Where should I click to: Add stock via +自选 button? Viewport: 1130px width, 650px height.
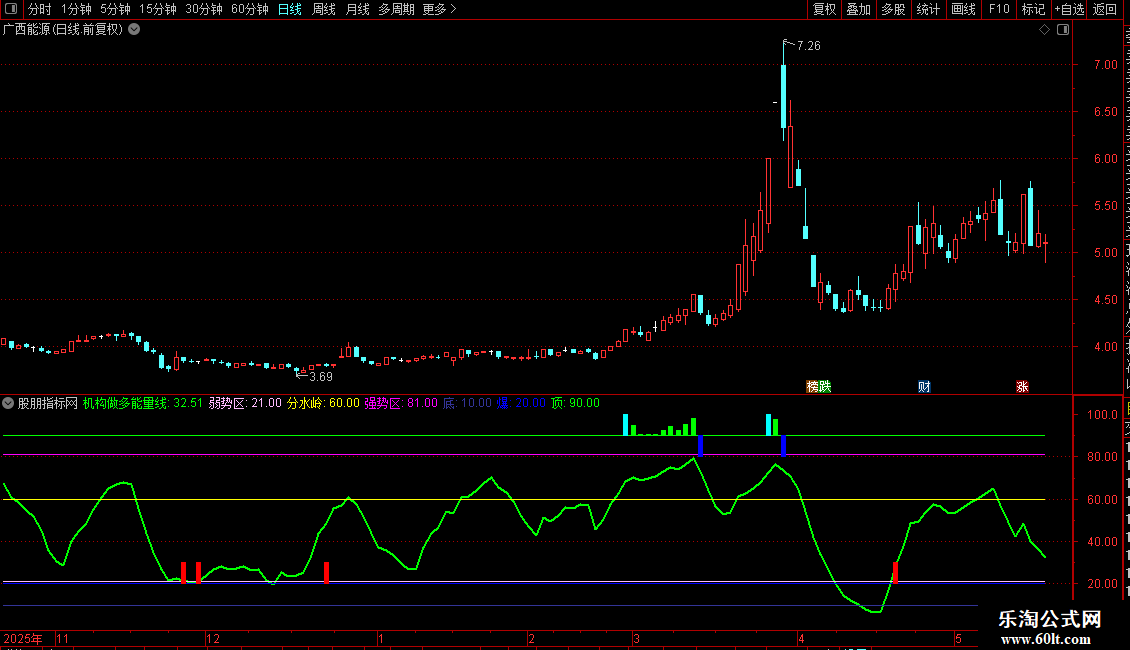tap(1069, 9)
